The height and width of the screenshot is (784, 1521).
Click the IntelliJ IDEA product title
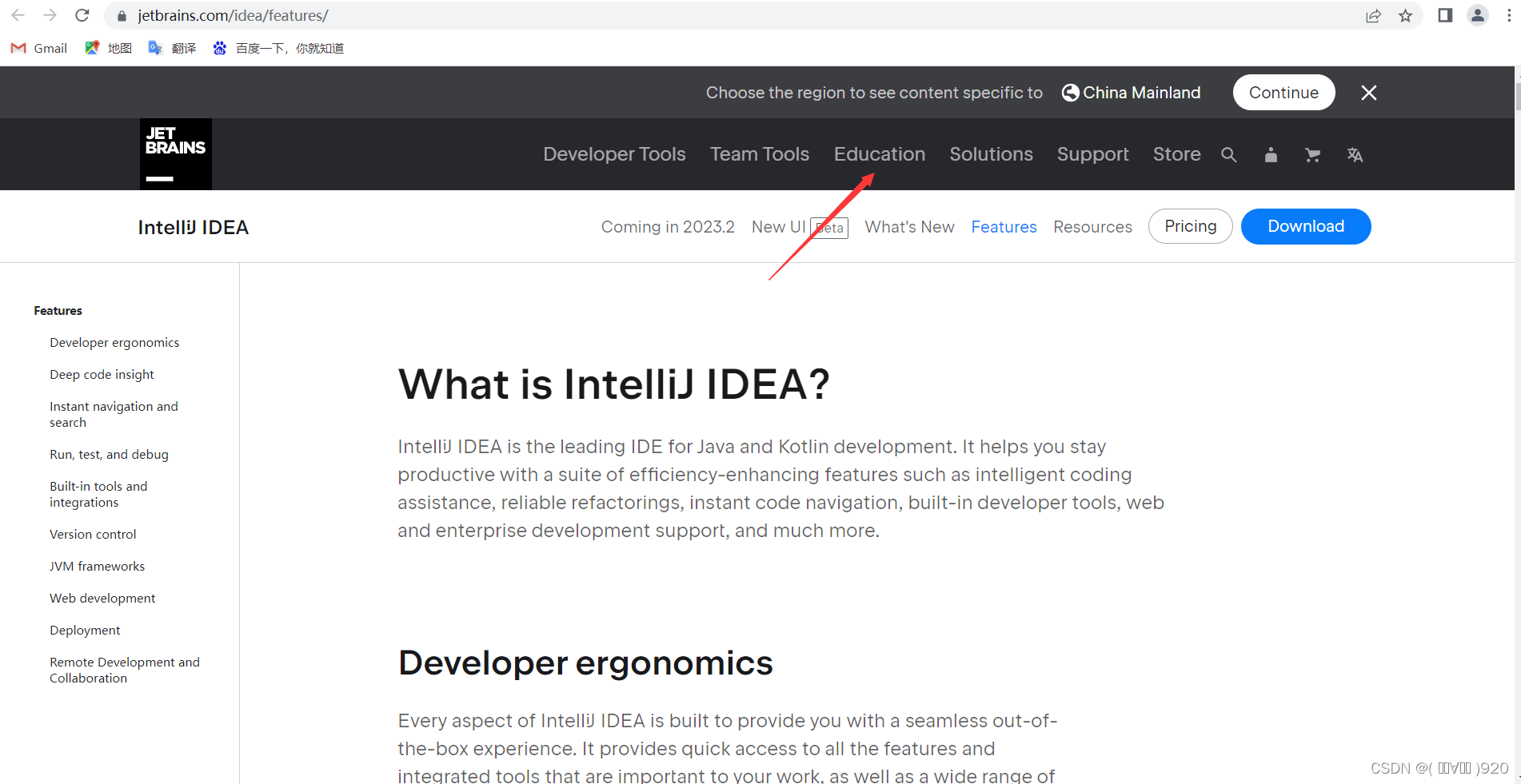[x=193, y=228]
